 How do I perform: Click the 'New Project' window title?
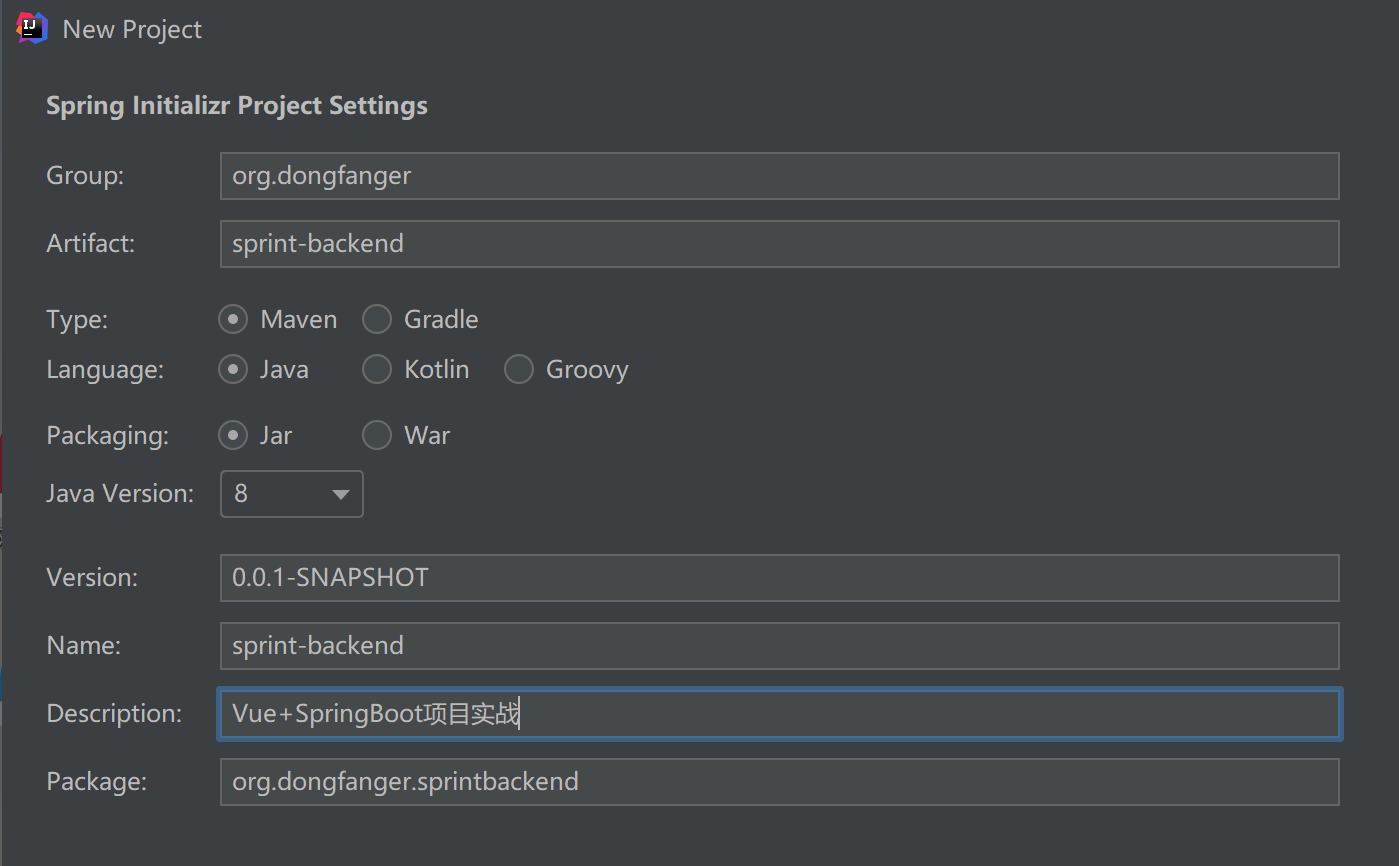pos(132,30)
